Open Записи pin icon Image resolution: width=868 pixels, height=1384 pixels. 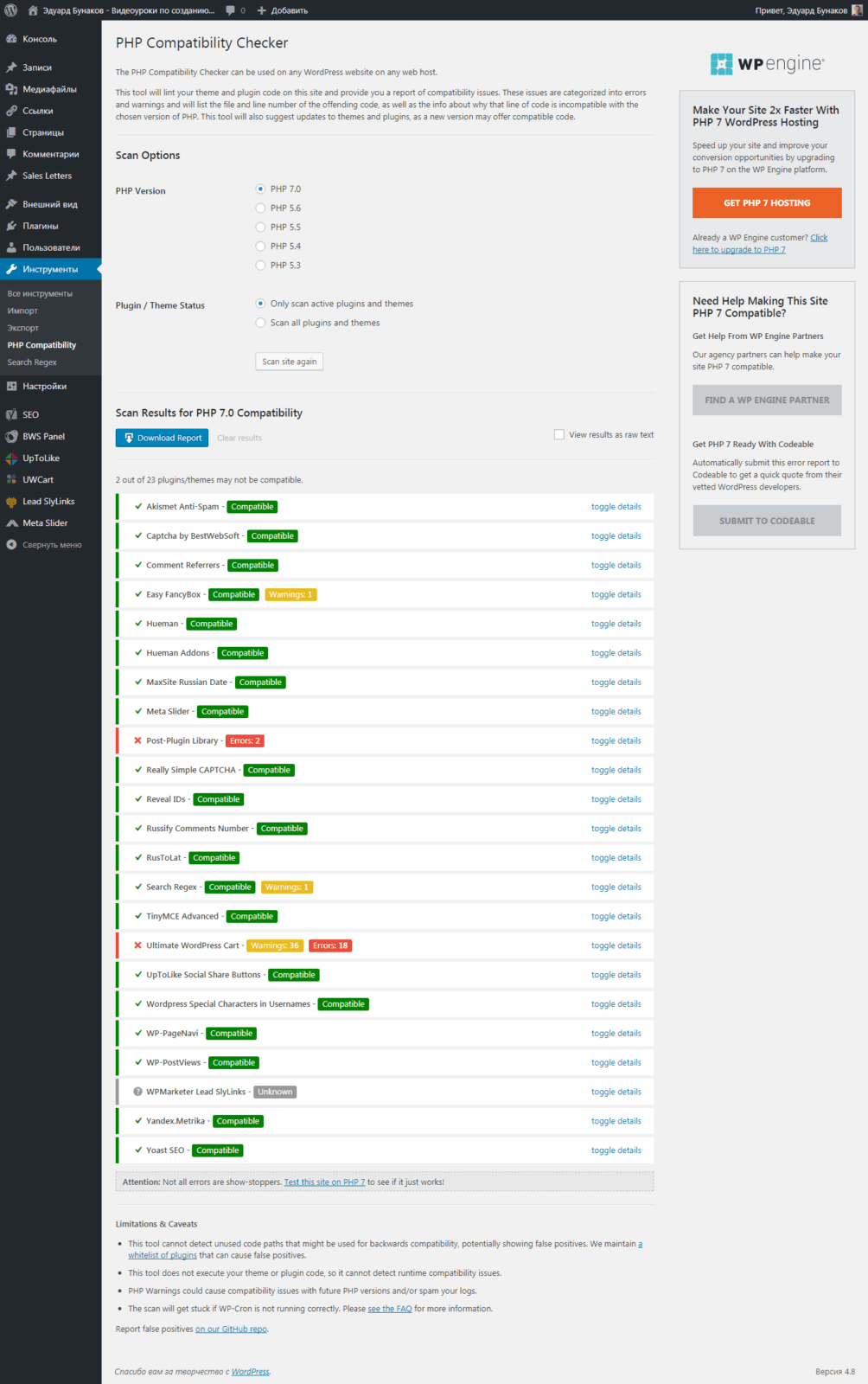(x=11, y=67)
